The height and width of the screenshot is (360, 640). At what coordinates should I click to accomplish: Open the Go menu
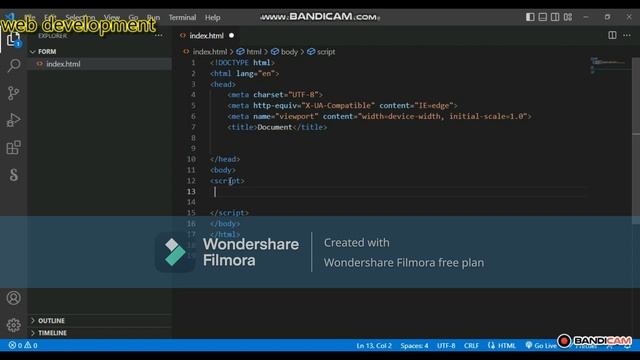(x=133, y=17)
